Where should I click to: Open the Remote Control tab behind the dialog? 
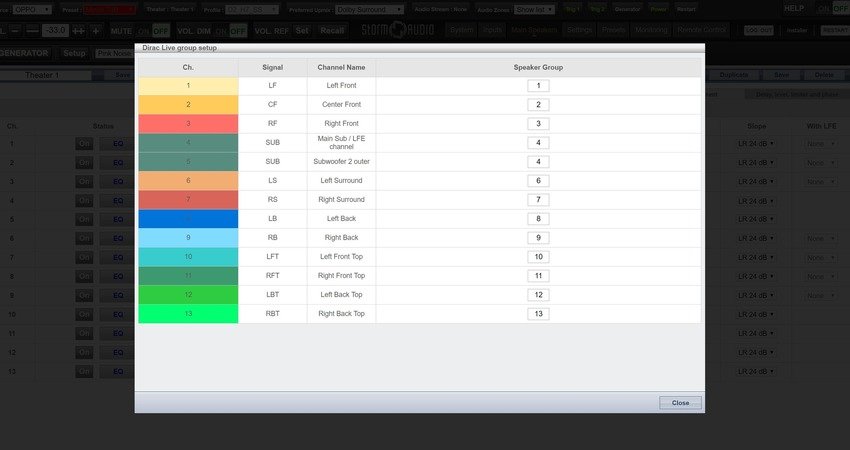coord(702,30)
